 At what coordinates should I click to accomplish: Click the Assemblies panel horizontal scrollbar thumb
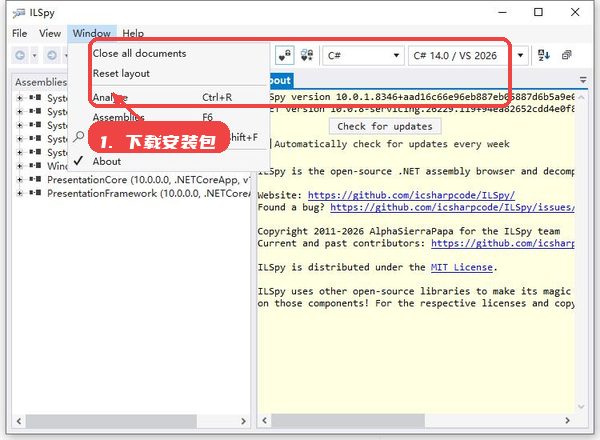pos(111,421)
